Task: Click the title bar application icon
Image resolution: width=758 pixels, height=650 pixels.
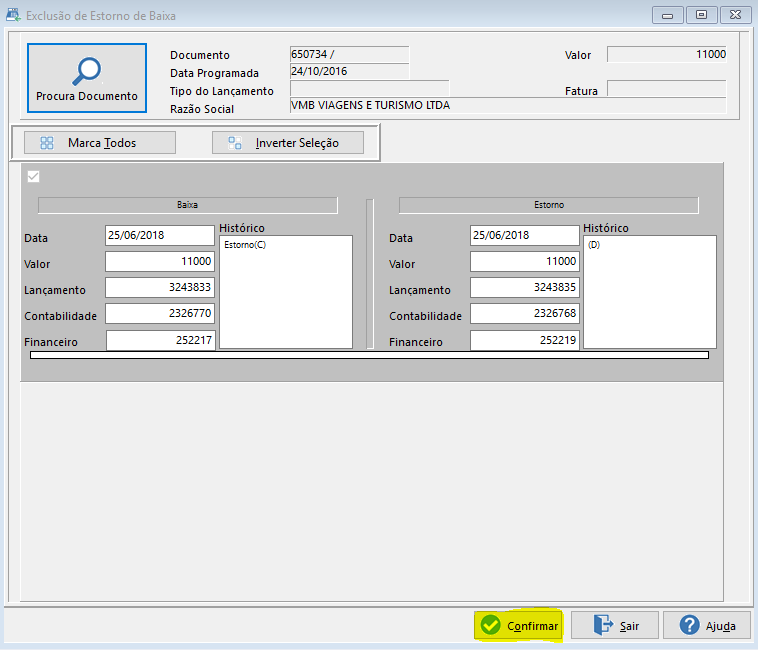Action: (13, 15)
